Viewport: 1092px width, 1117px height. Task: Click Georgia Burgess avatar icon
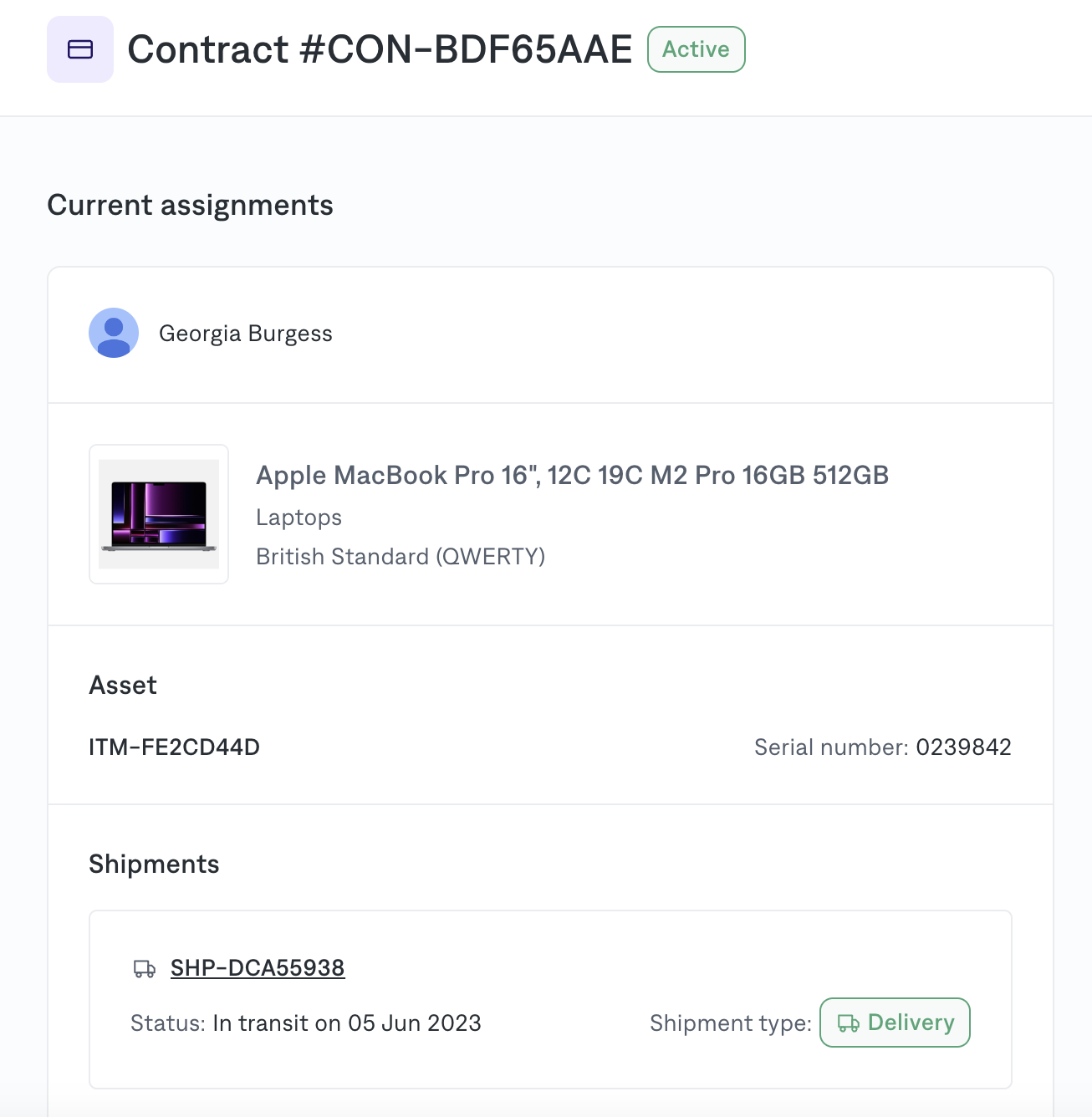[114, 333]
